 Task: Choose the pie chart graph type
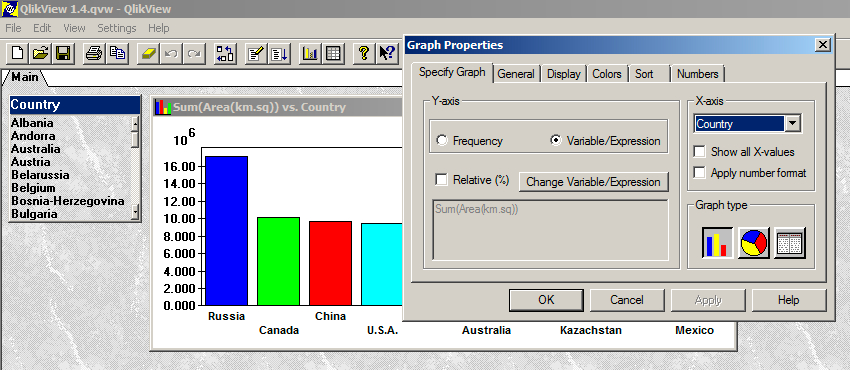754,243
